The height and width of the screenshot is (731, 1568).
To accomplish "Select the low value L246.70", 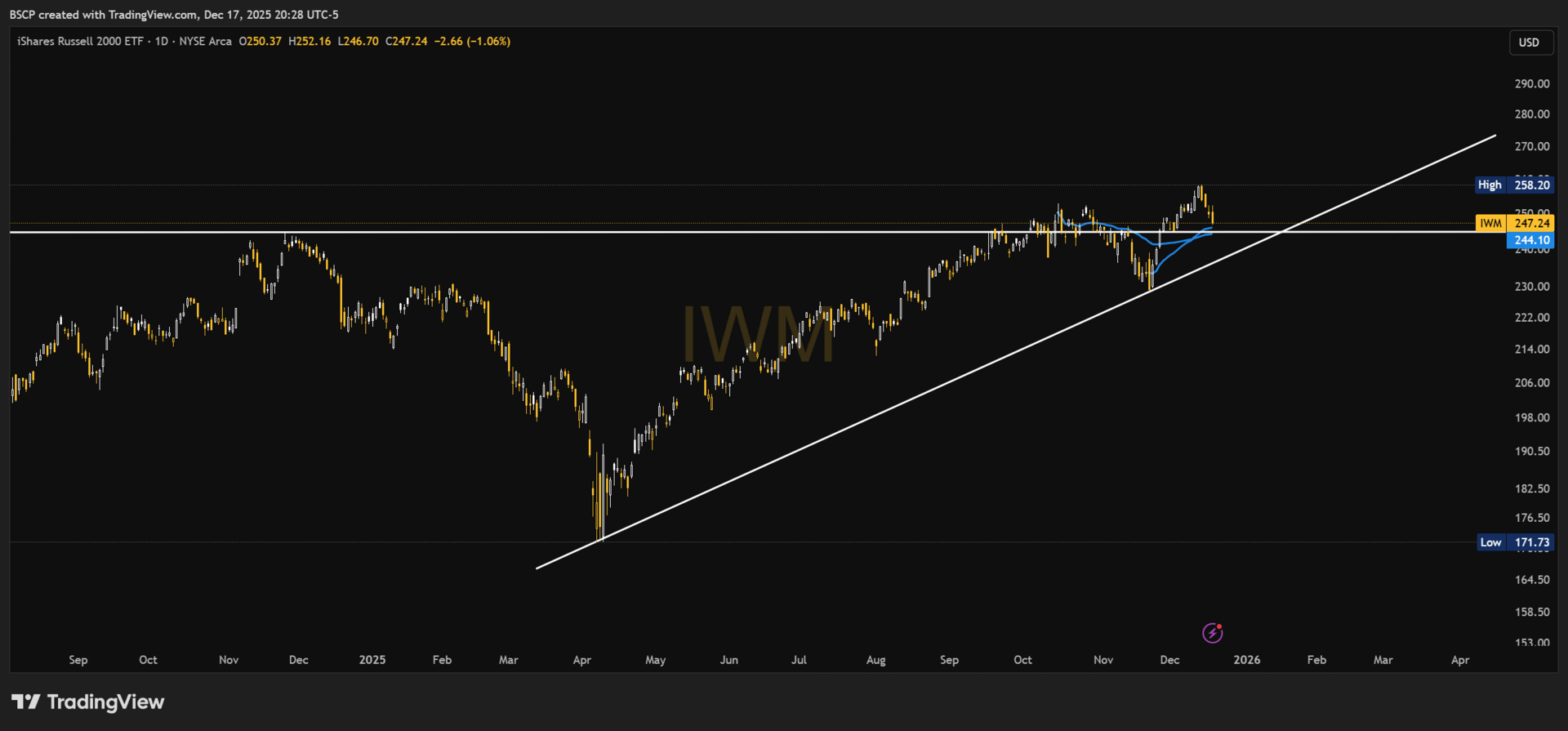I will point(359,42).
